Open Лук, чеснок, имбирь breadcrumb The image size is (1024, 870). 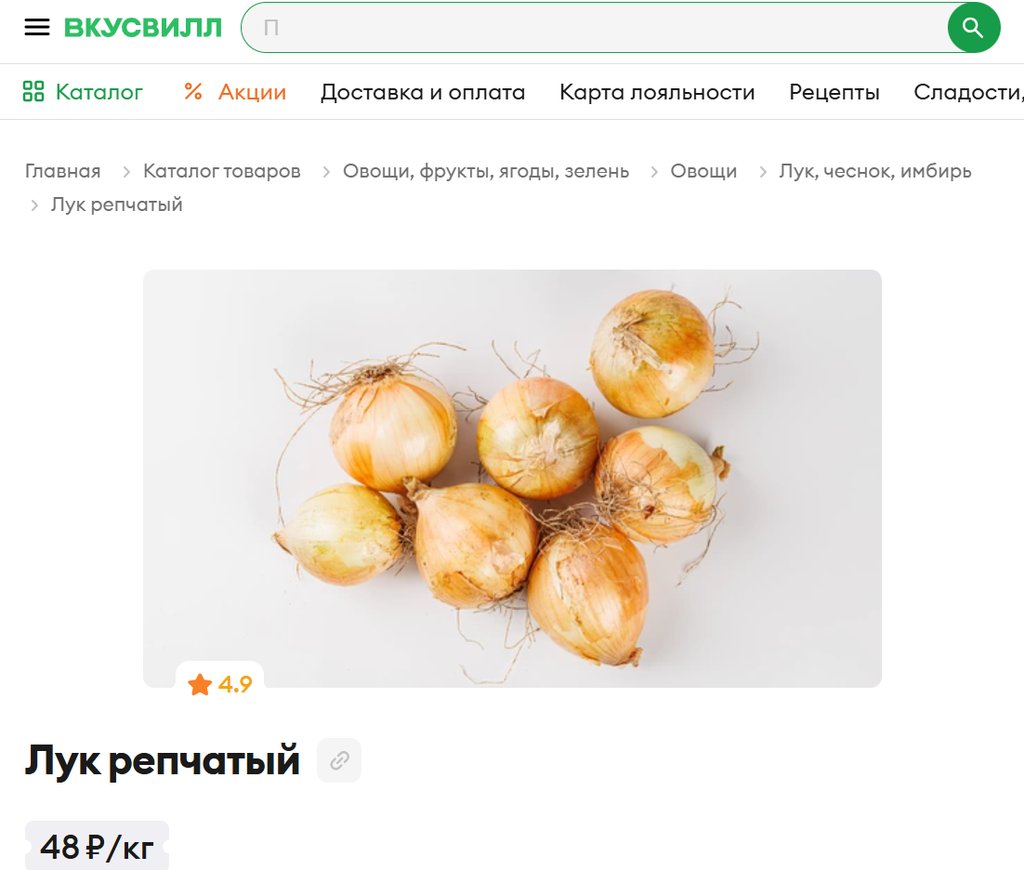click(x=875, y=171)
